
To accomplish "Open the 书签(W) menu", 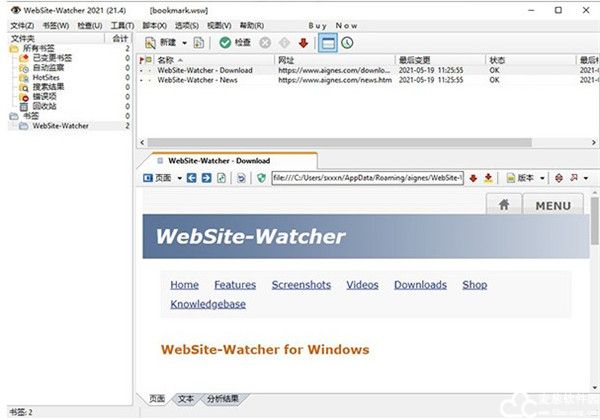I will (x=55, y=26).
